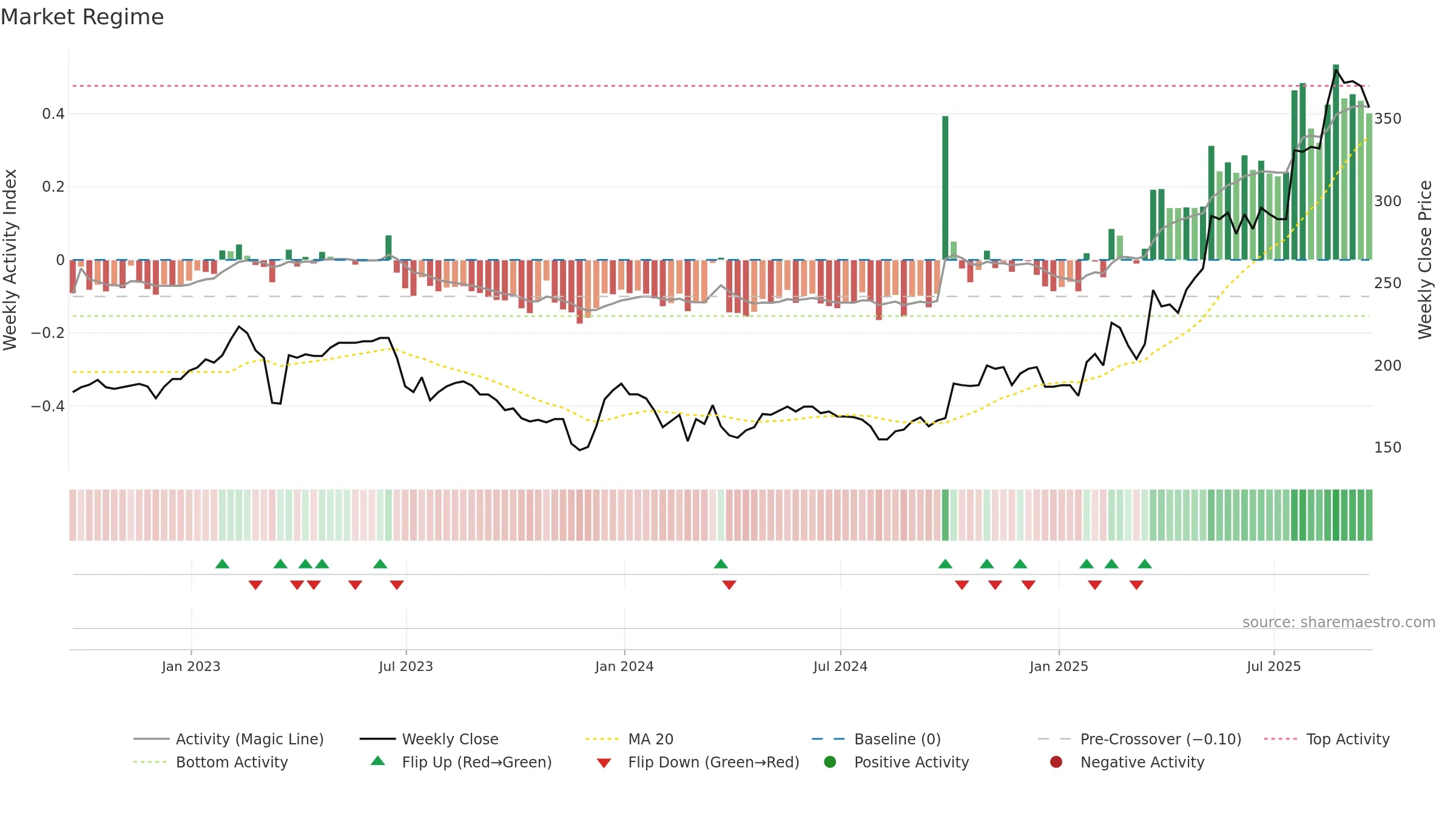The width and height of the screenshot is (1456, 819).
Task: Click the Weekly Close legend entry
Action: point(429,739)
